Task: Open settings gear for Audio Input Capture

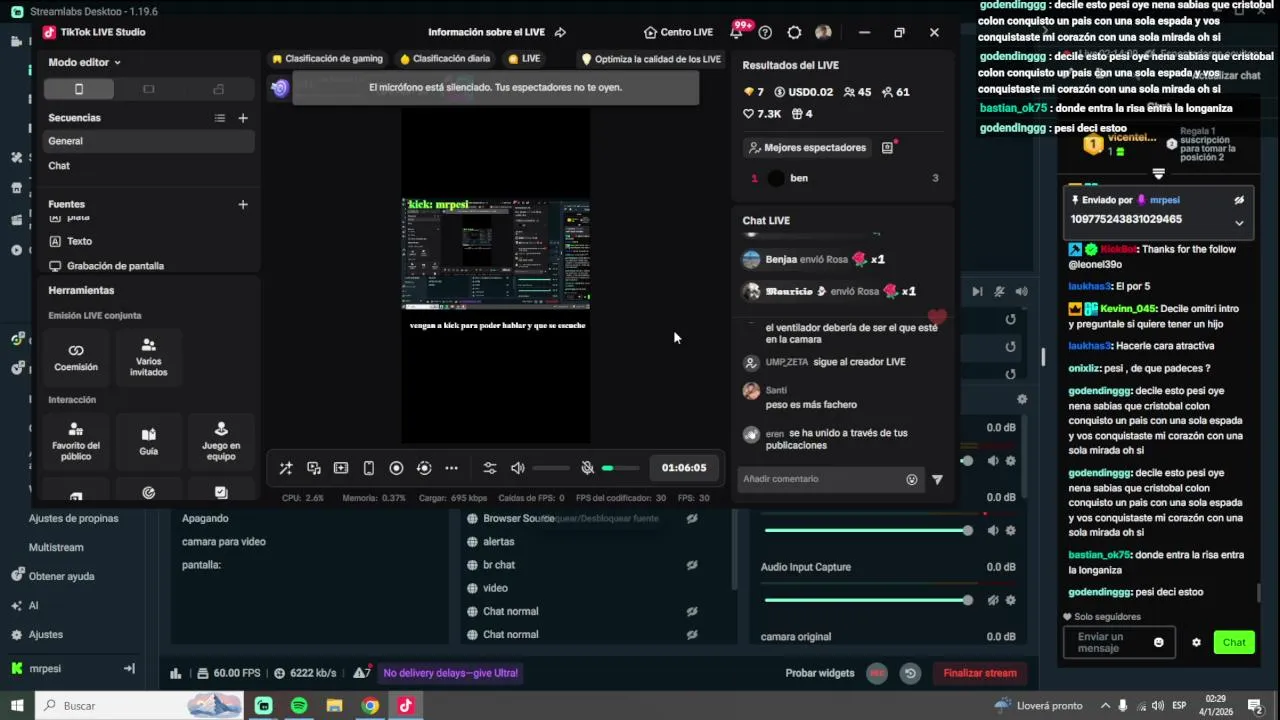Action: pos(1011,600)
